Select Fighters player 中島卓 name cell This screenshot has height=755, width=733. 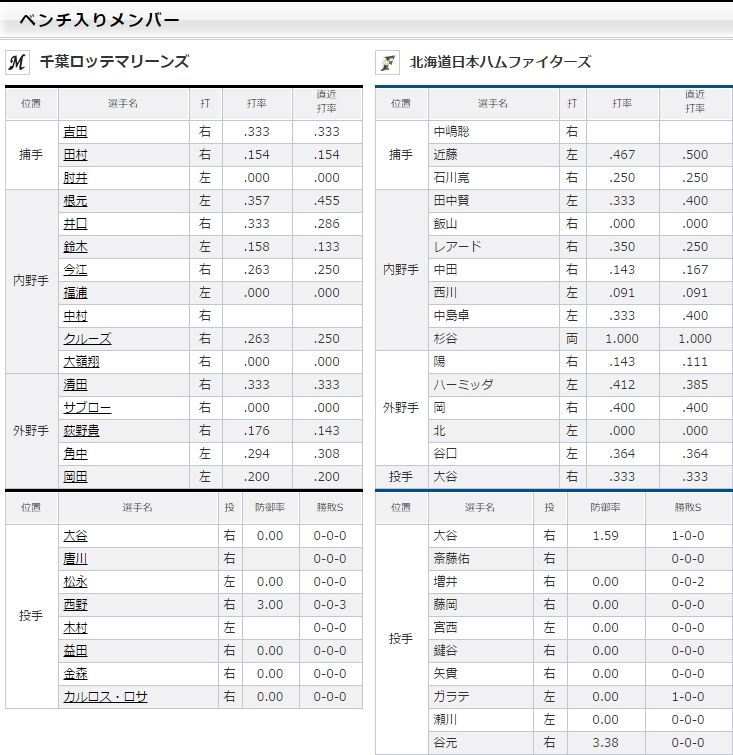point(494,316)
